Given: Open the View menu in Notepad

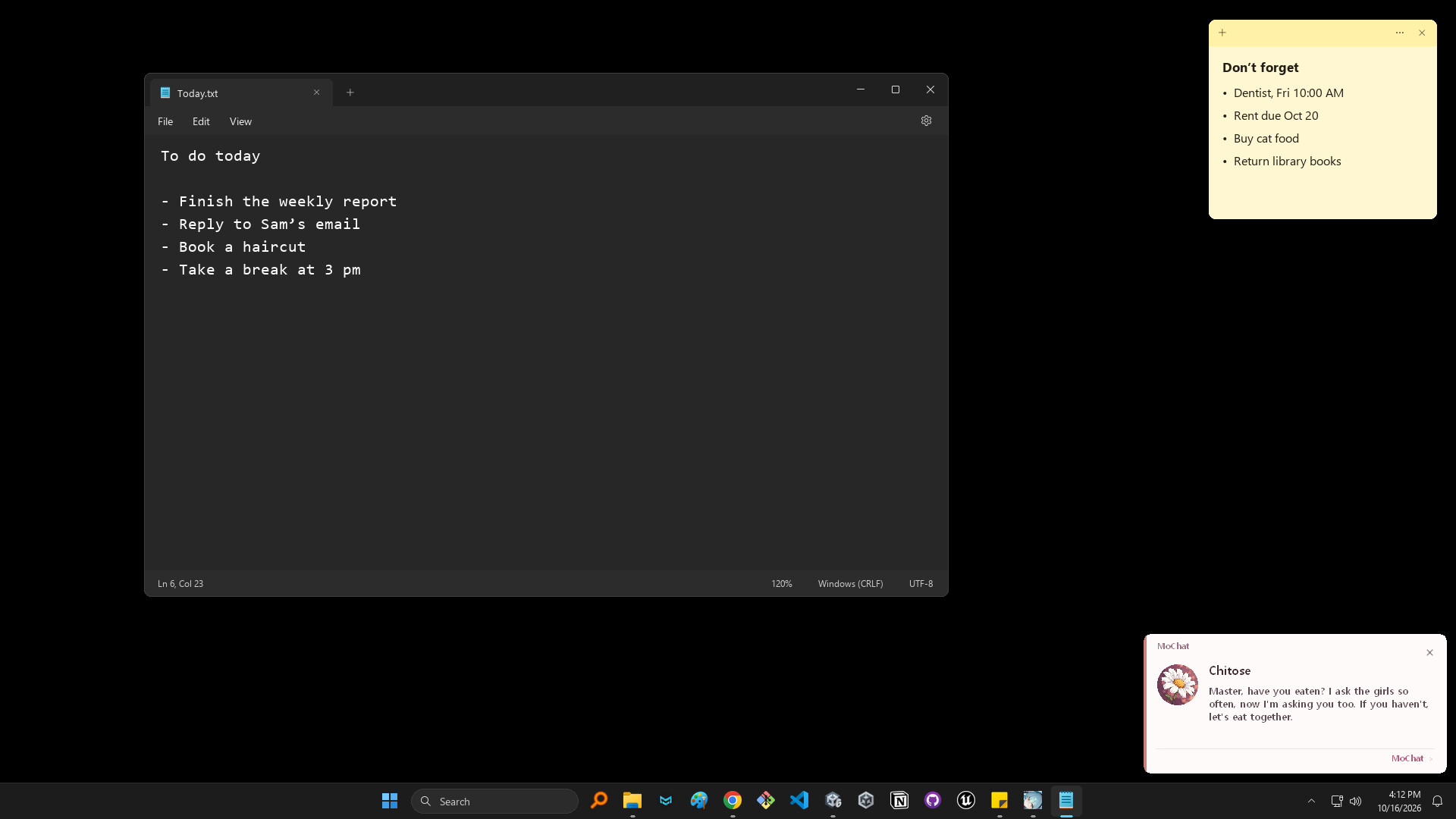Looking at the screenshot, I should tap(240, 121).
